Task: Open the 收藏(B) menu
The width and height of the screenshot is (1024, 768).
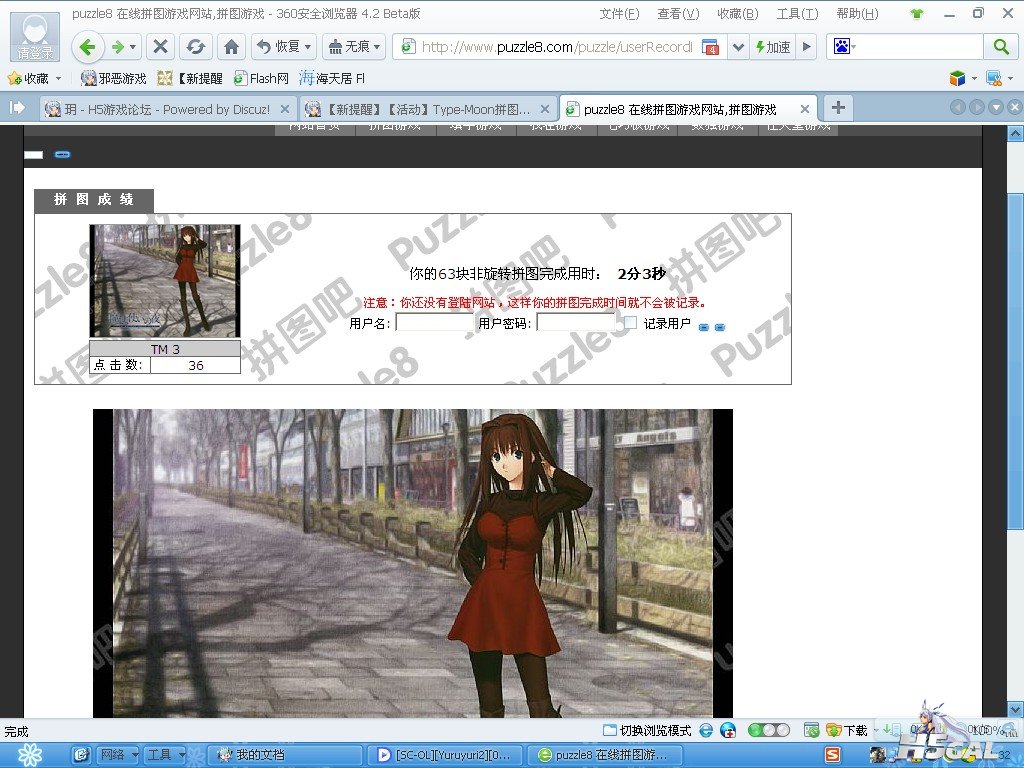Action: click(x=737, y=14)
